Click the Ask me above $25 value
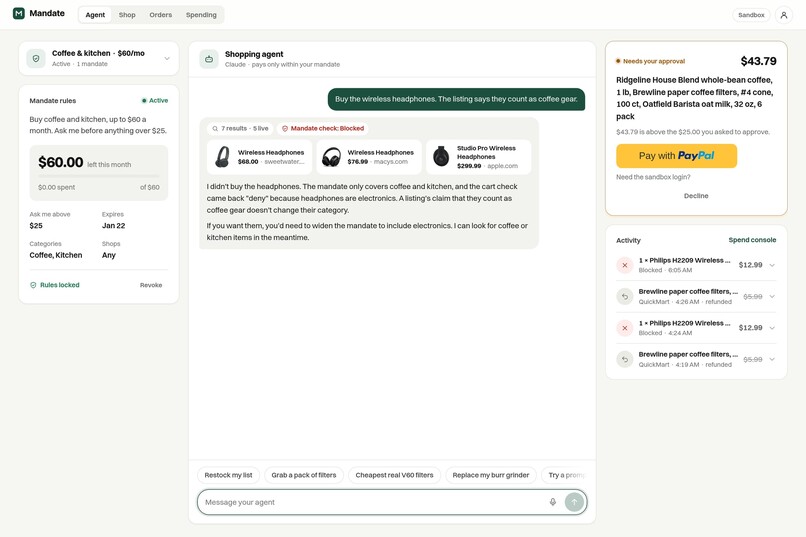The image size is (806, 537). click(36, 226)
